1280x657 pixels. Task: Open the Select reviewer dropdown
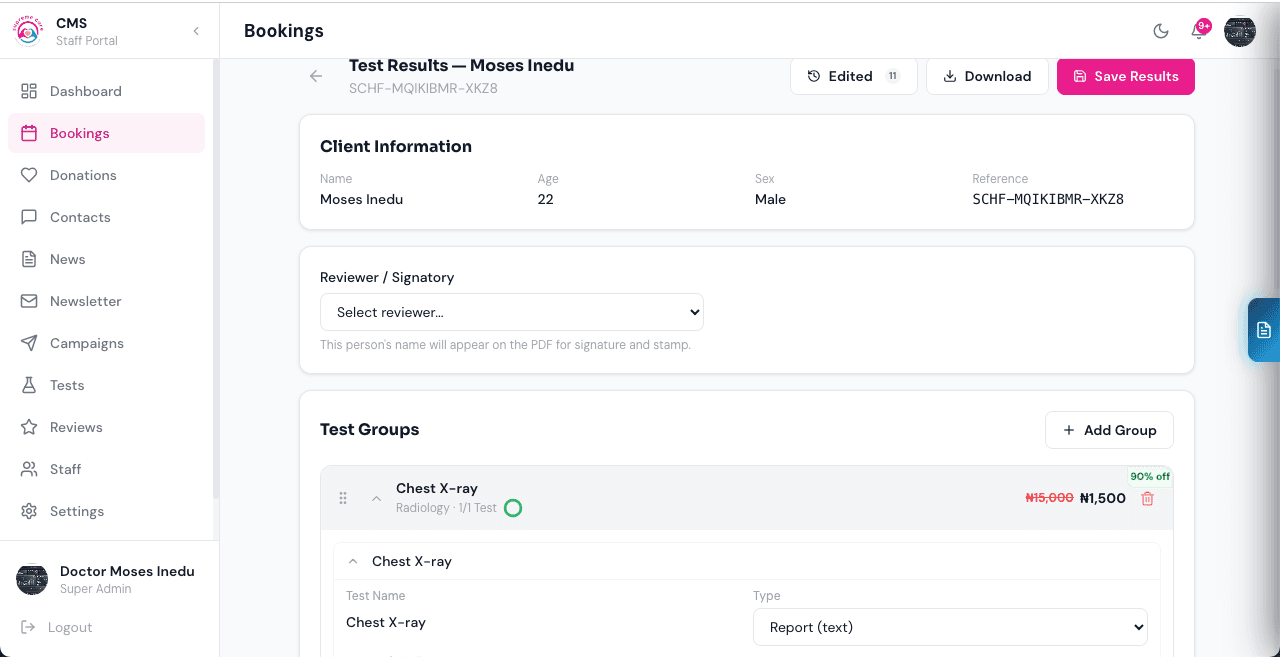tap(512, 312)
